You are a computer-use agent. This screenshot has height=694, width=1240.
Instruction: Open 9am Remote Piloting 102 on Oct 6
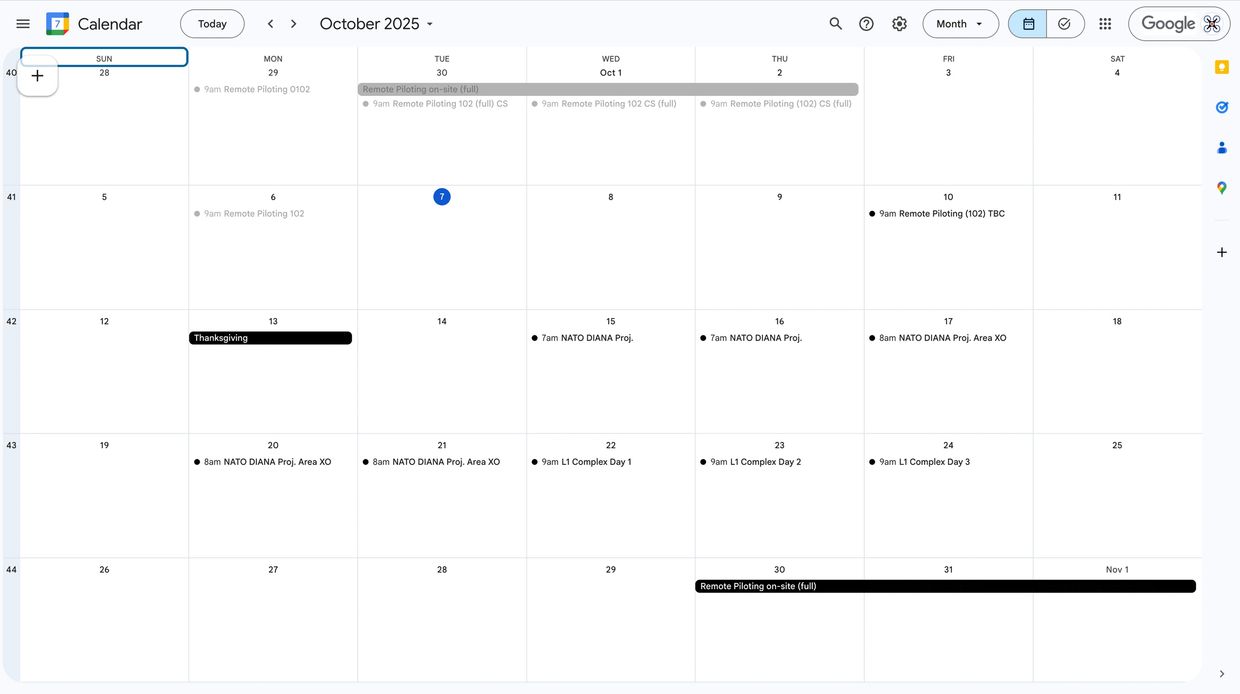pyautogui.click(x=272, y=214)
